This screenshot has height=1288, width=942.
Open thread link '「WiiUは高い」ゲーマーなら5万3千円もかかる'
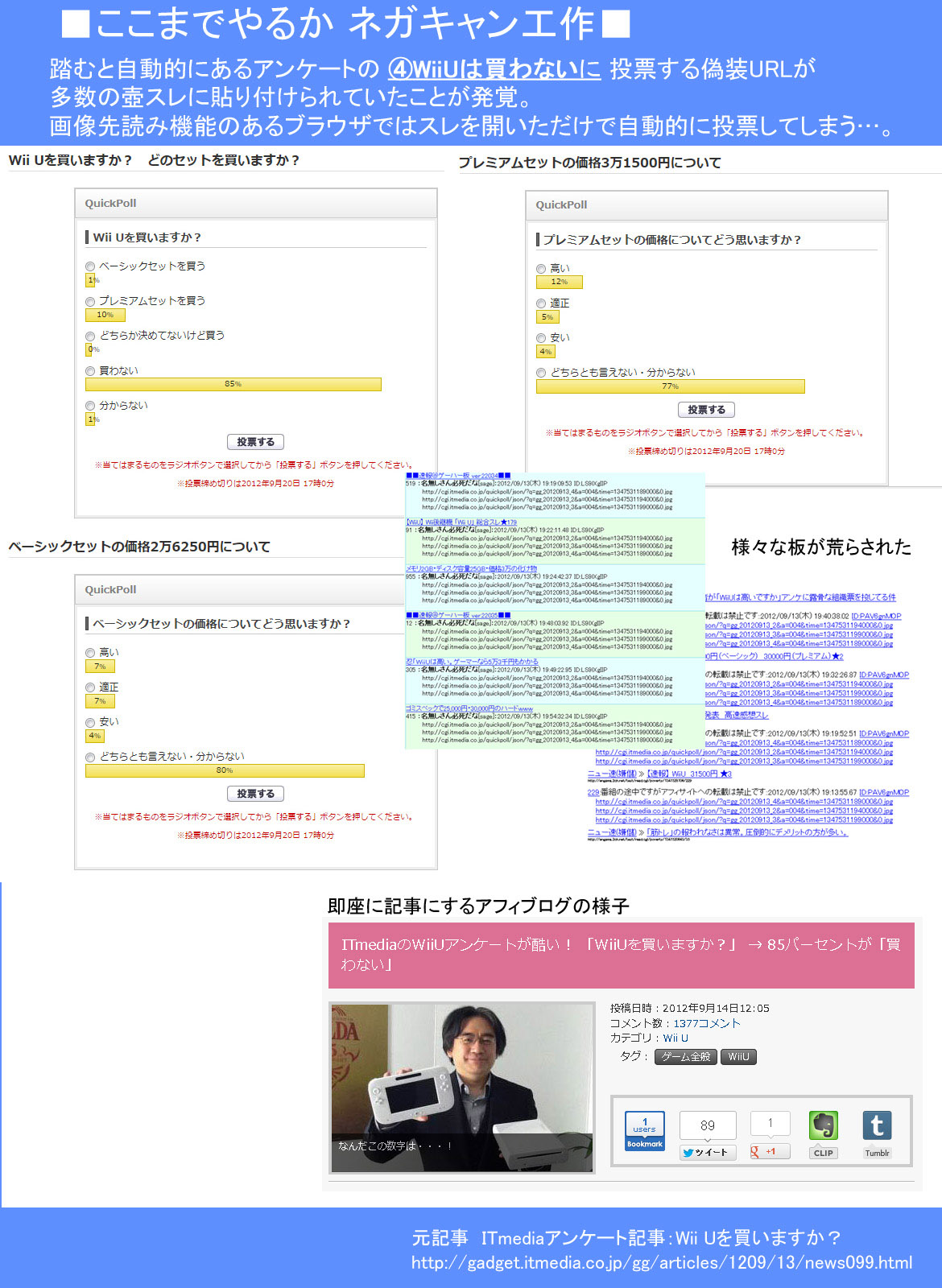pos(472,662)
